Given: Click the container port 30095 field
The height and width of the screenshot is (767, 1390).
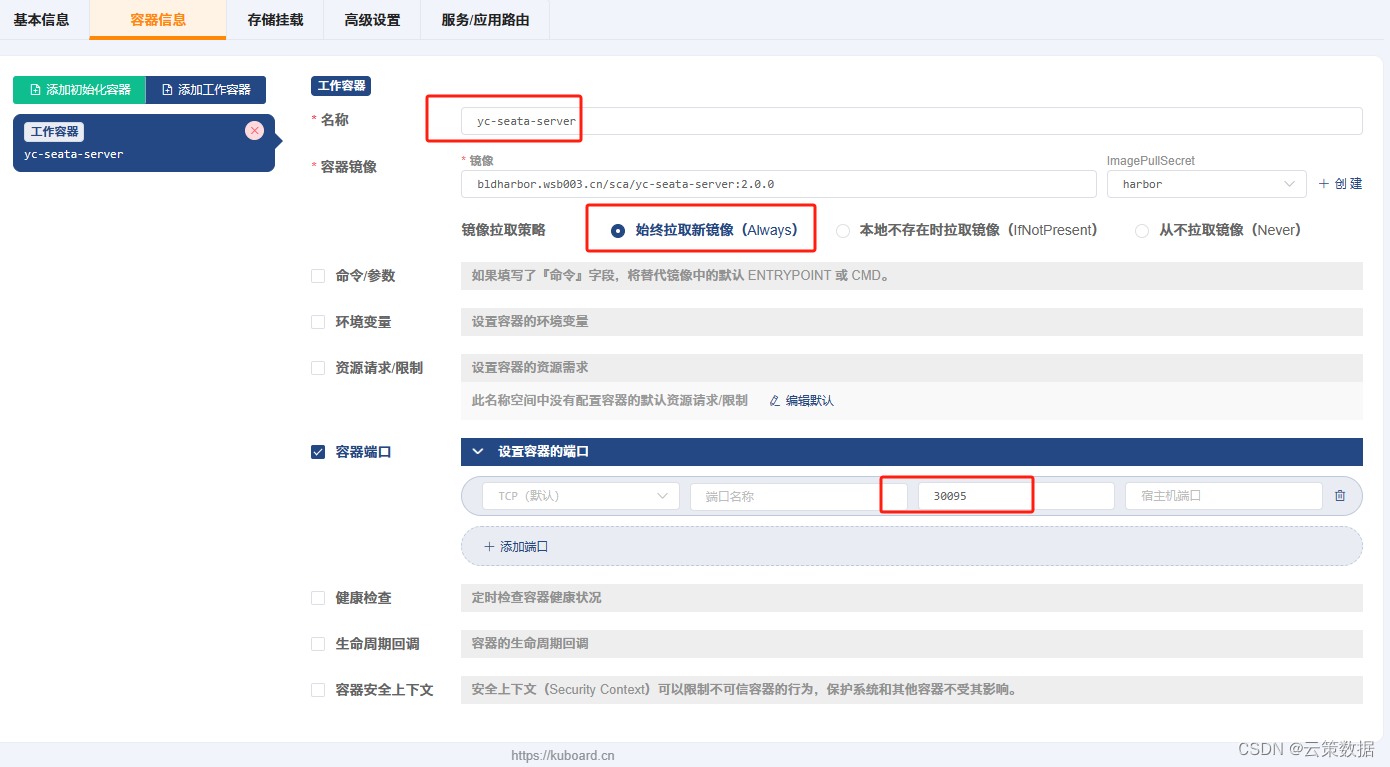Looking at the screenshot, I should click(x=1016, y=496).
